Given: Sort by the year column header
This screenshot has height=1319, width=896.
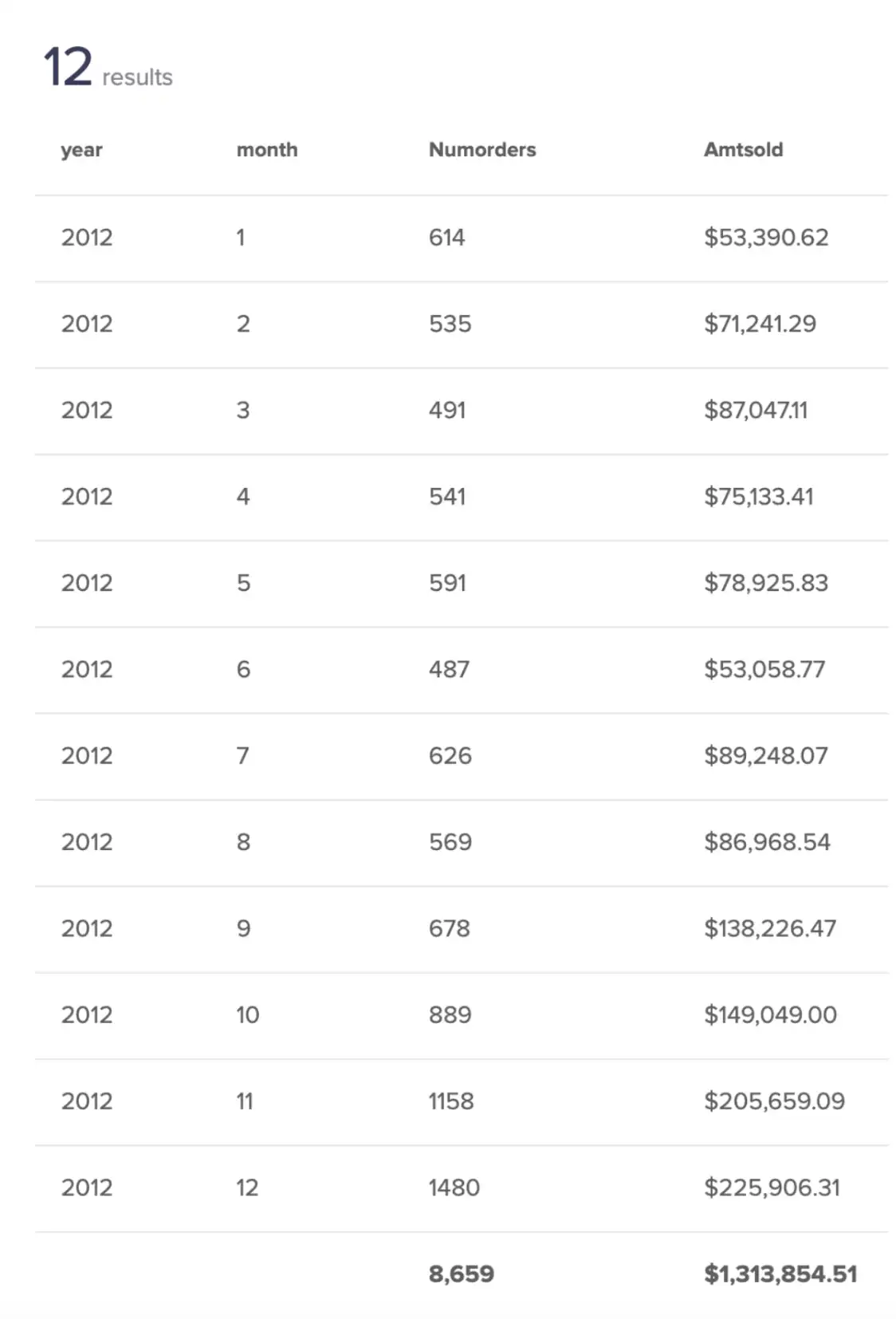Looking at the screenshot, I should (81, 150).
